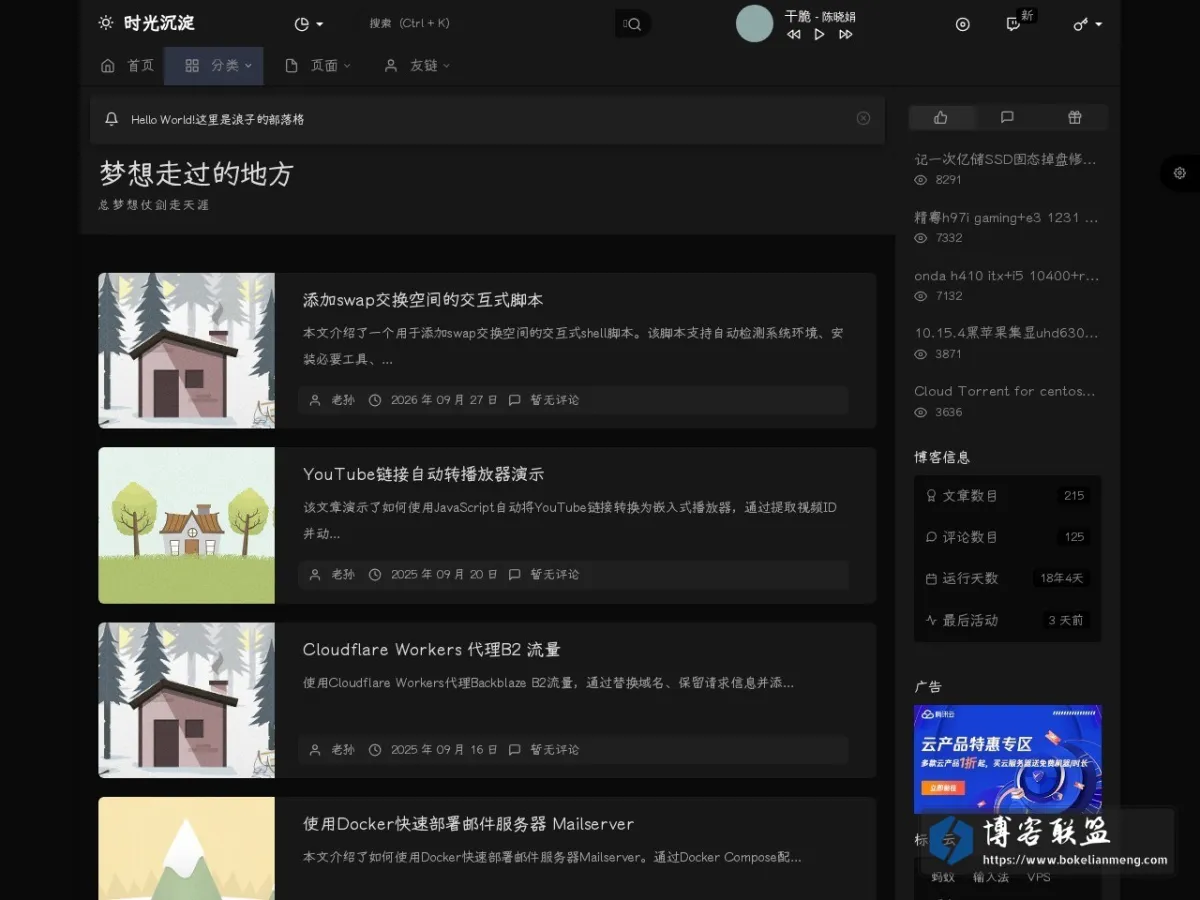Skip to previous track in music player
This screenshot has width=1200, height=900.
pos(793,34)
